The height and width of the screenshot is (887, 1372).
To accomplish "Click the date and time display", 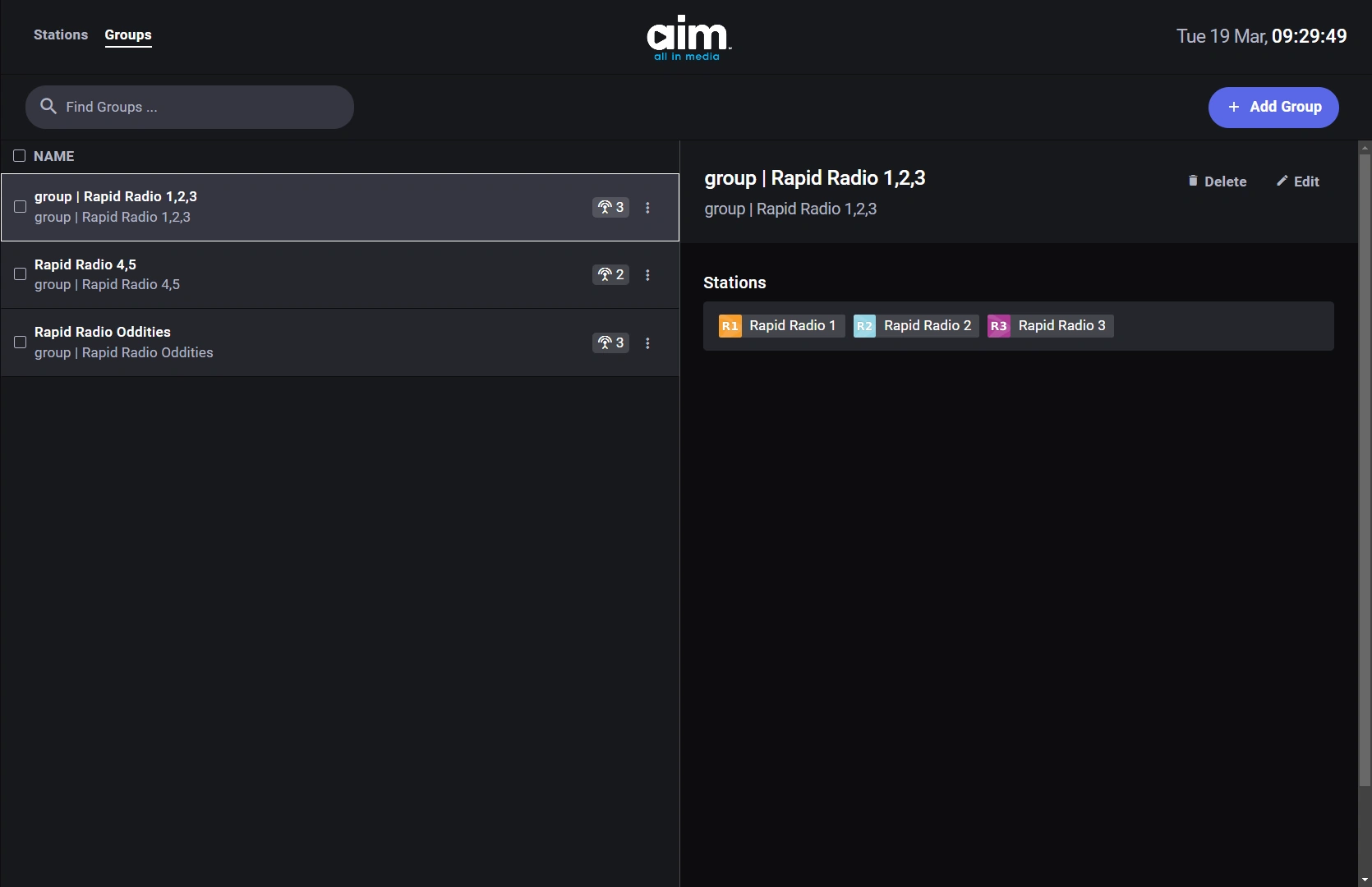I will [1261, 36].
